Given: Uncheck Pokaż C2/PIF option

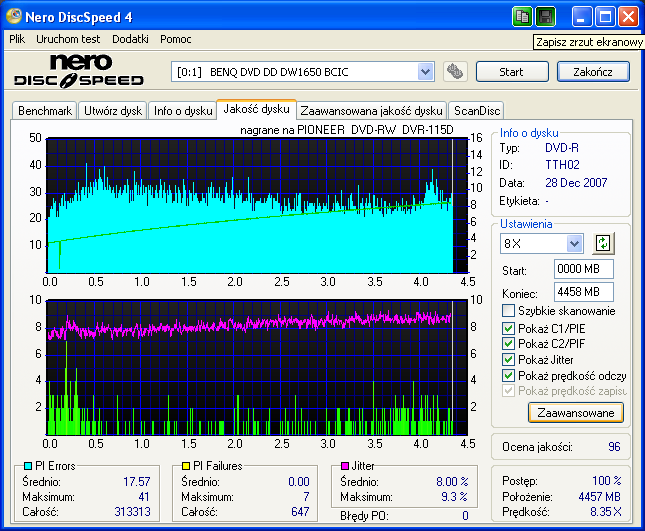Looking at the screenshot, I should coord(508,343).
